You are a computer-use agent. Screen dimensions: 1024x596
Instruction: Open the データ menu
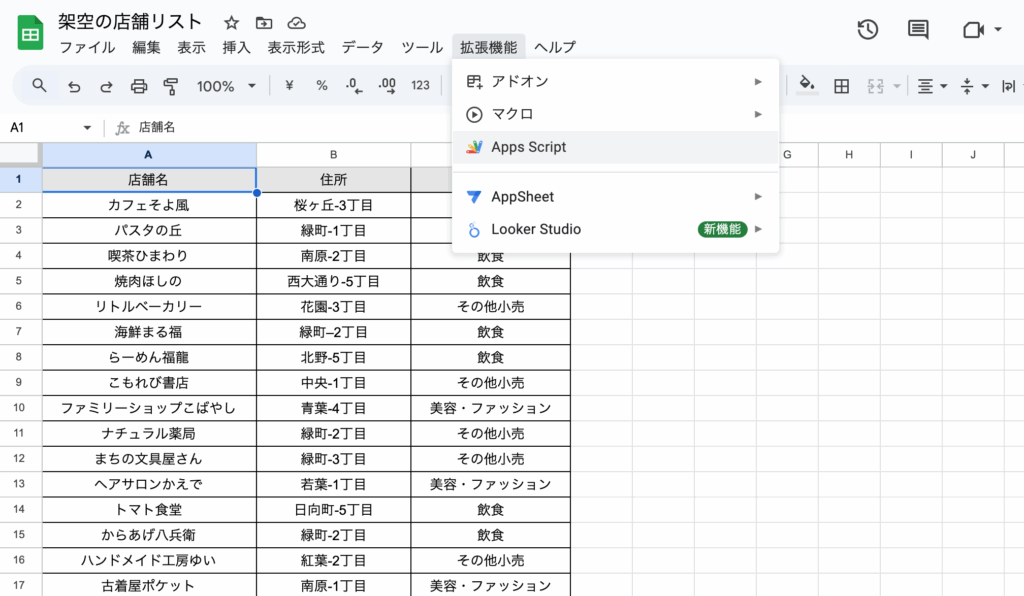pos(362,46)
